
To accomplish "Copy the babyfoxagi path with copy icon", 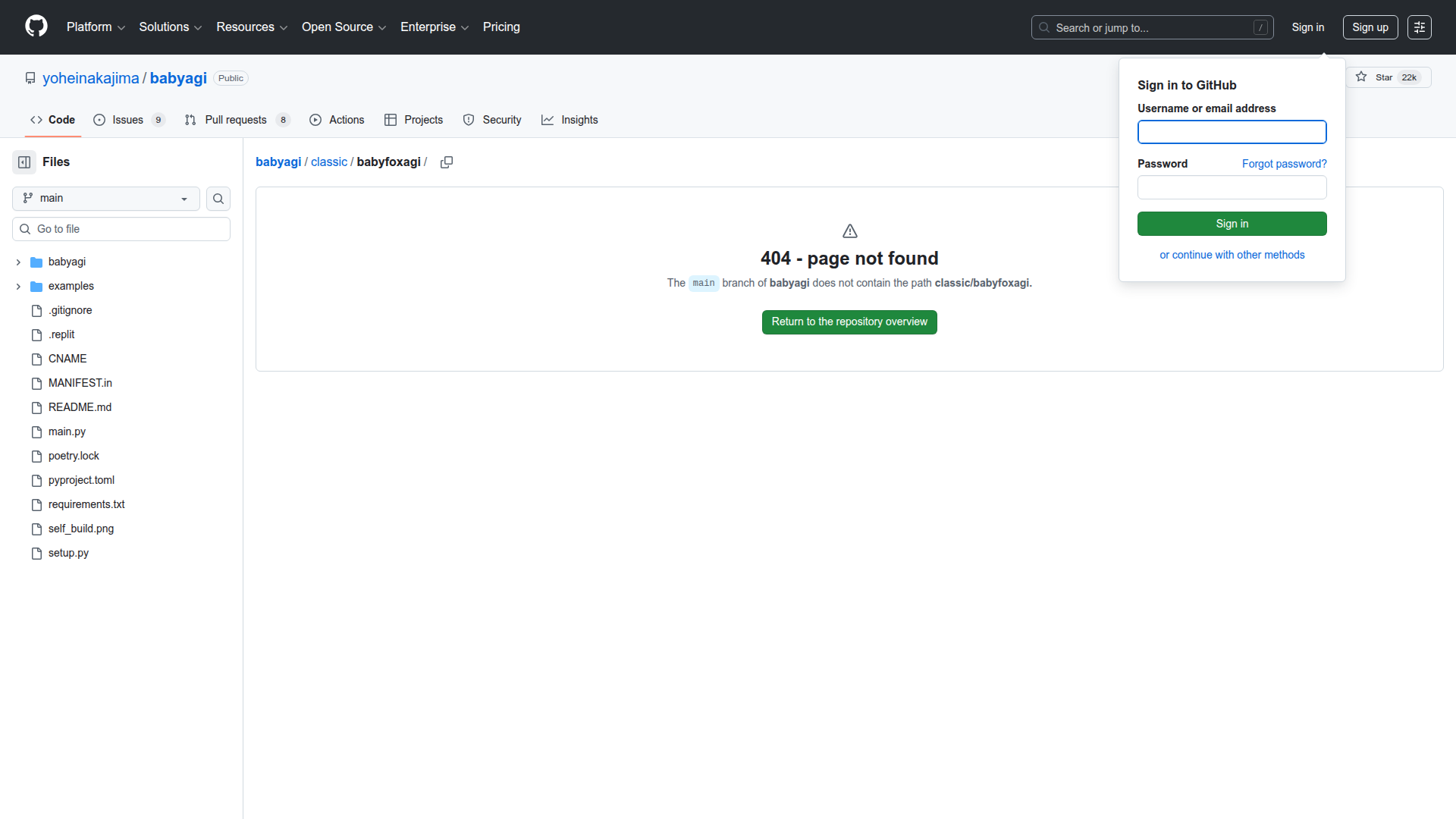I will click(447, 162).
